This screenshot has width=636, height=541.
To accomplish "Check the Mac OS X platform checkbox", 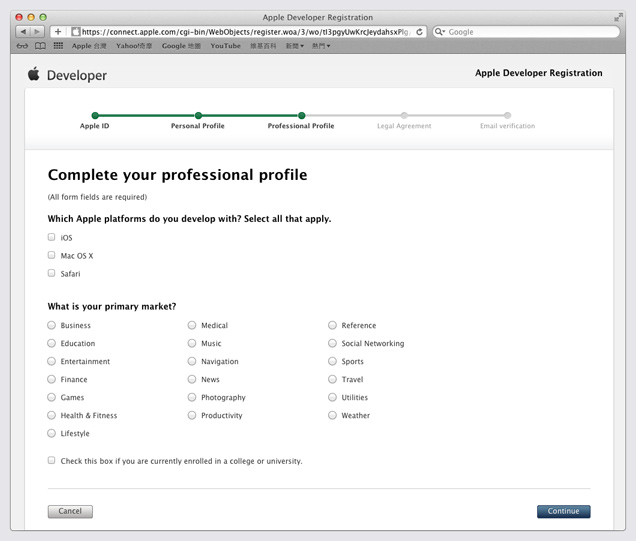I will [x=52, y=255].
